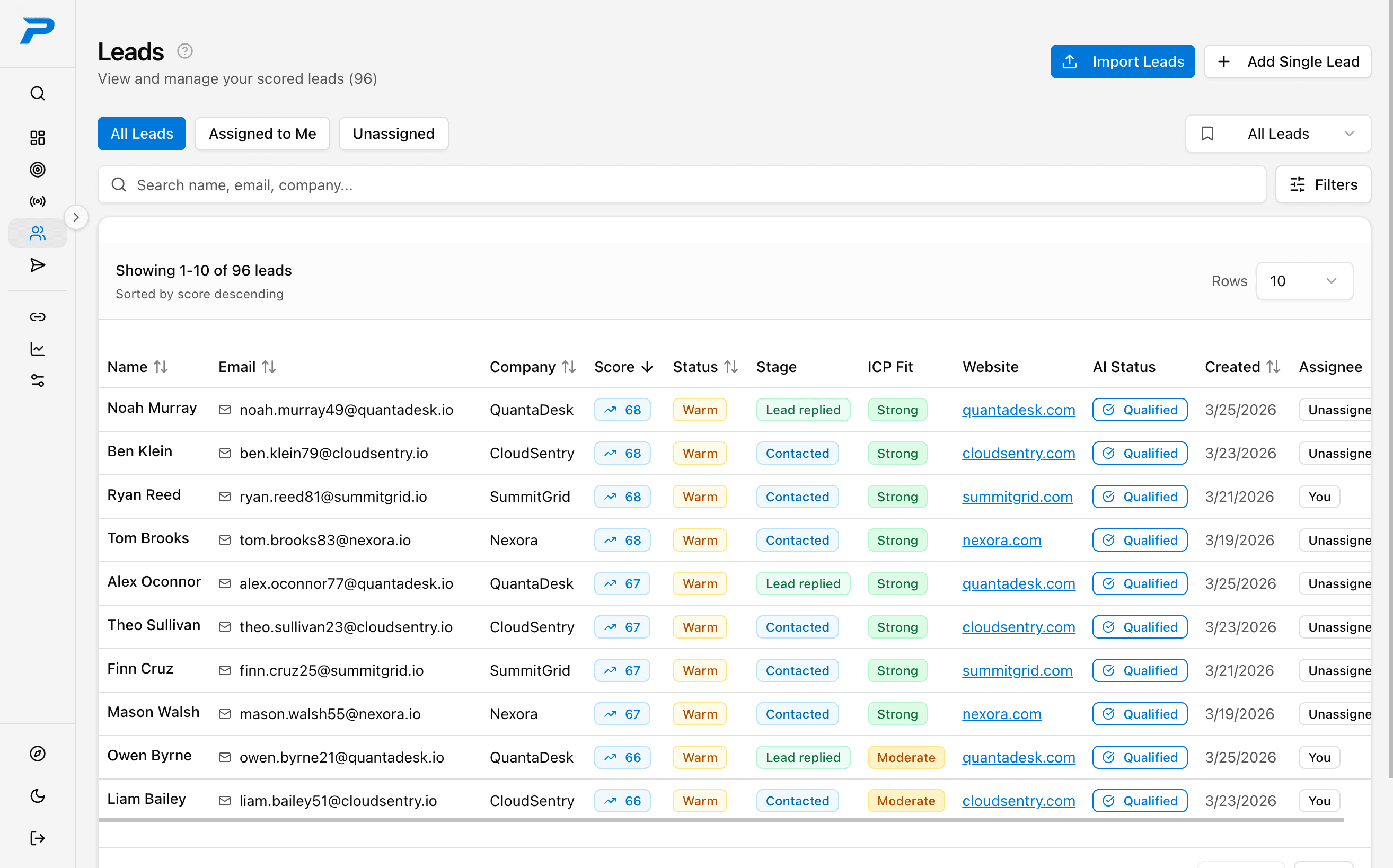Sort by Name column

137,367
